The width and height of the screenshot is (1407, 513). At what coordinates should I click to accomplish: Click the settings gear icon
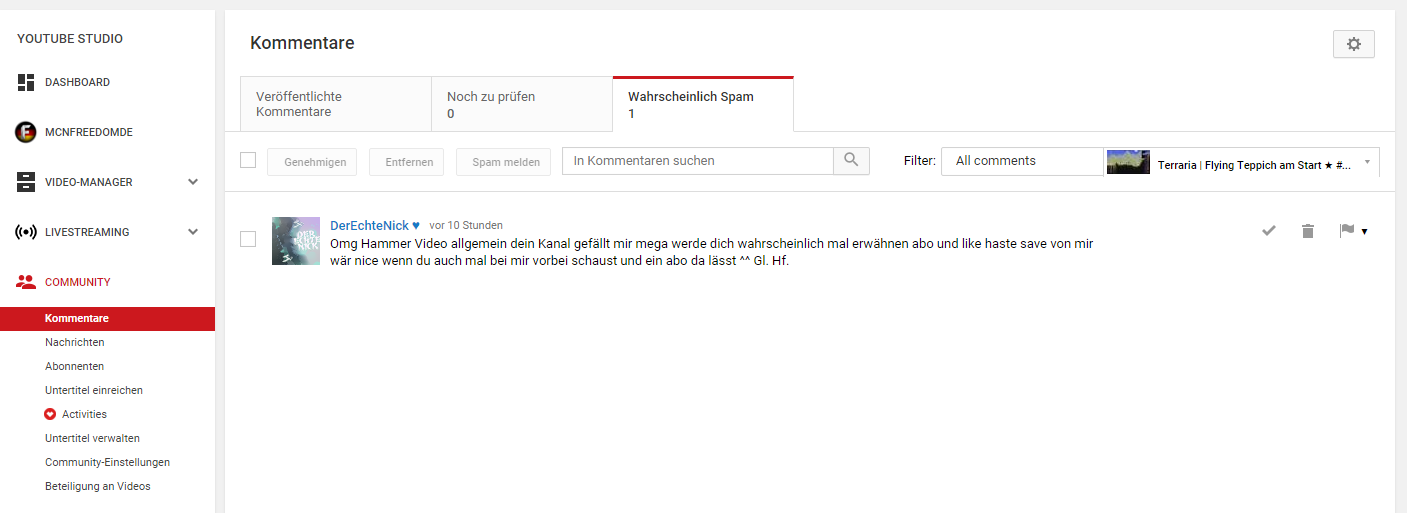1353,44
